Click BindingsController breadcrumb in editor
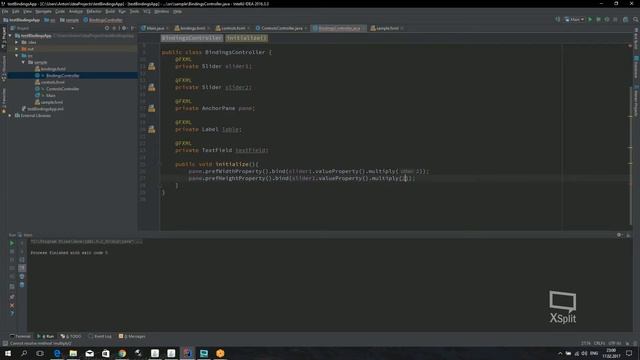Image resolution: width=640 pixels, height=360 pixels. click(192, 38)
